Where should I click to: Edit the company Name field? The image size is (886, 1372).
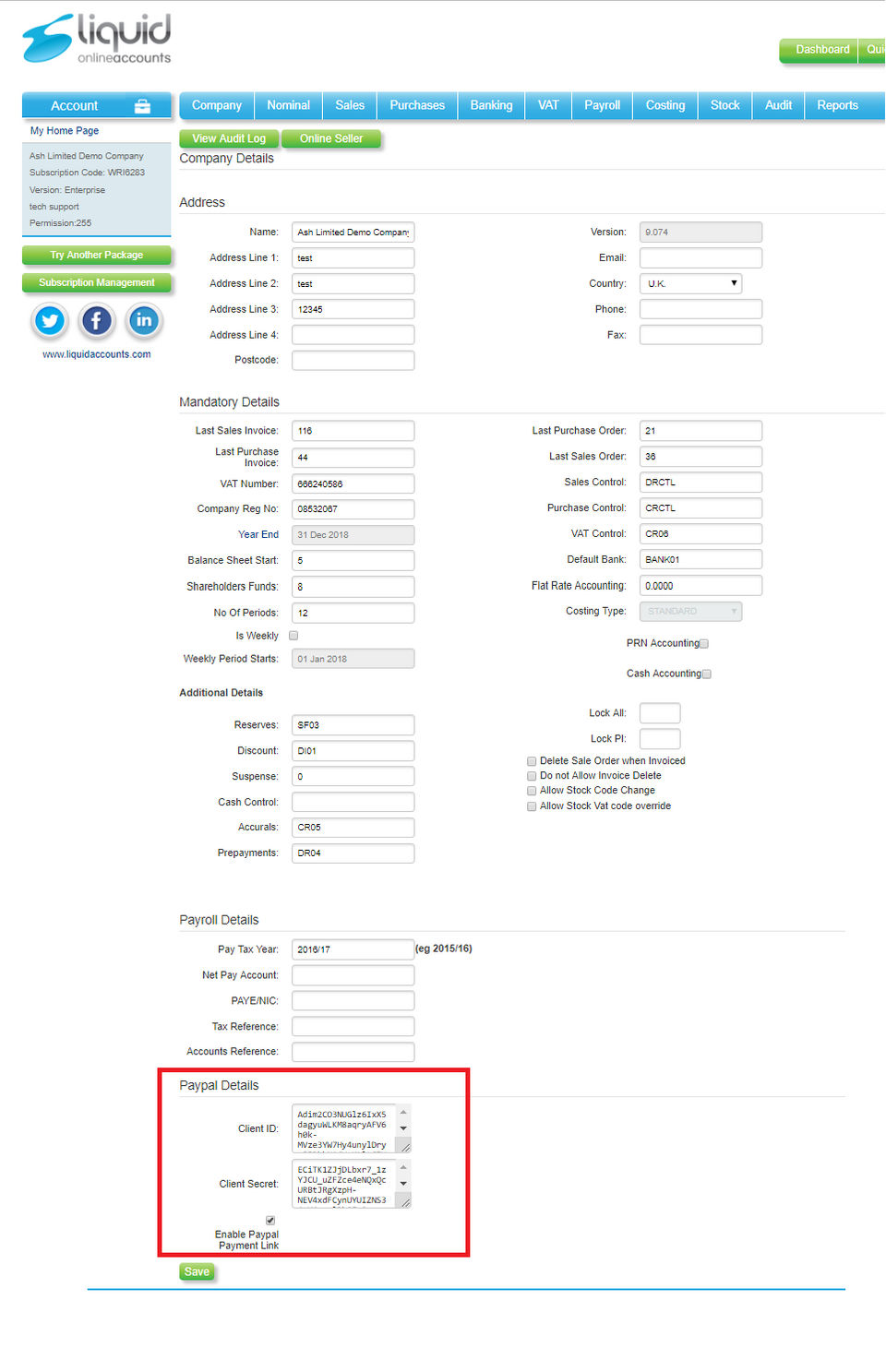353,233
